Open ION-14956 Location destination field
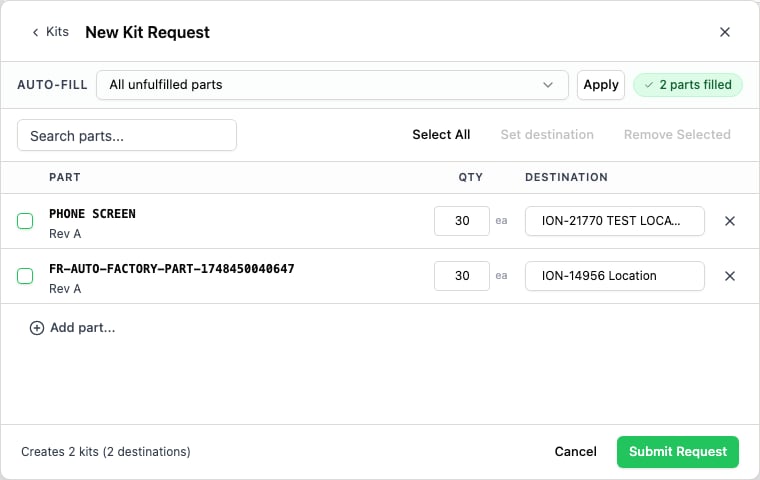This screenshot has height=480, width=760. coord(615,276)
